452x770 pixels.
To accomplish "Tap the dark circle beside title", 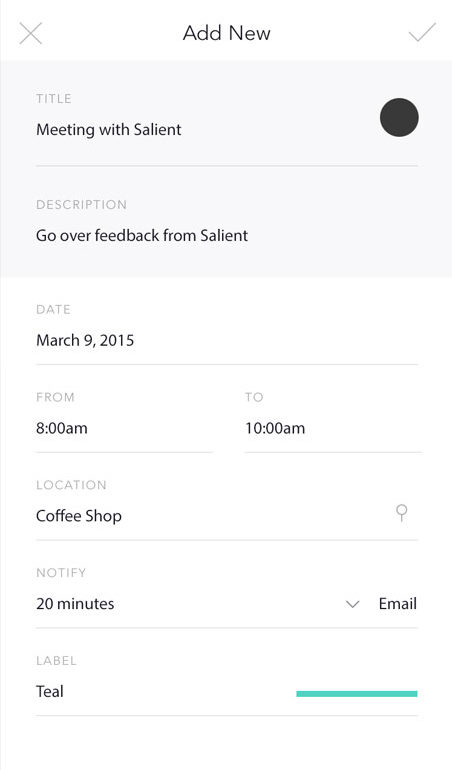I will pos(399,117).
